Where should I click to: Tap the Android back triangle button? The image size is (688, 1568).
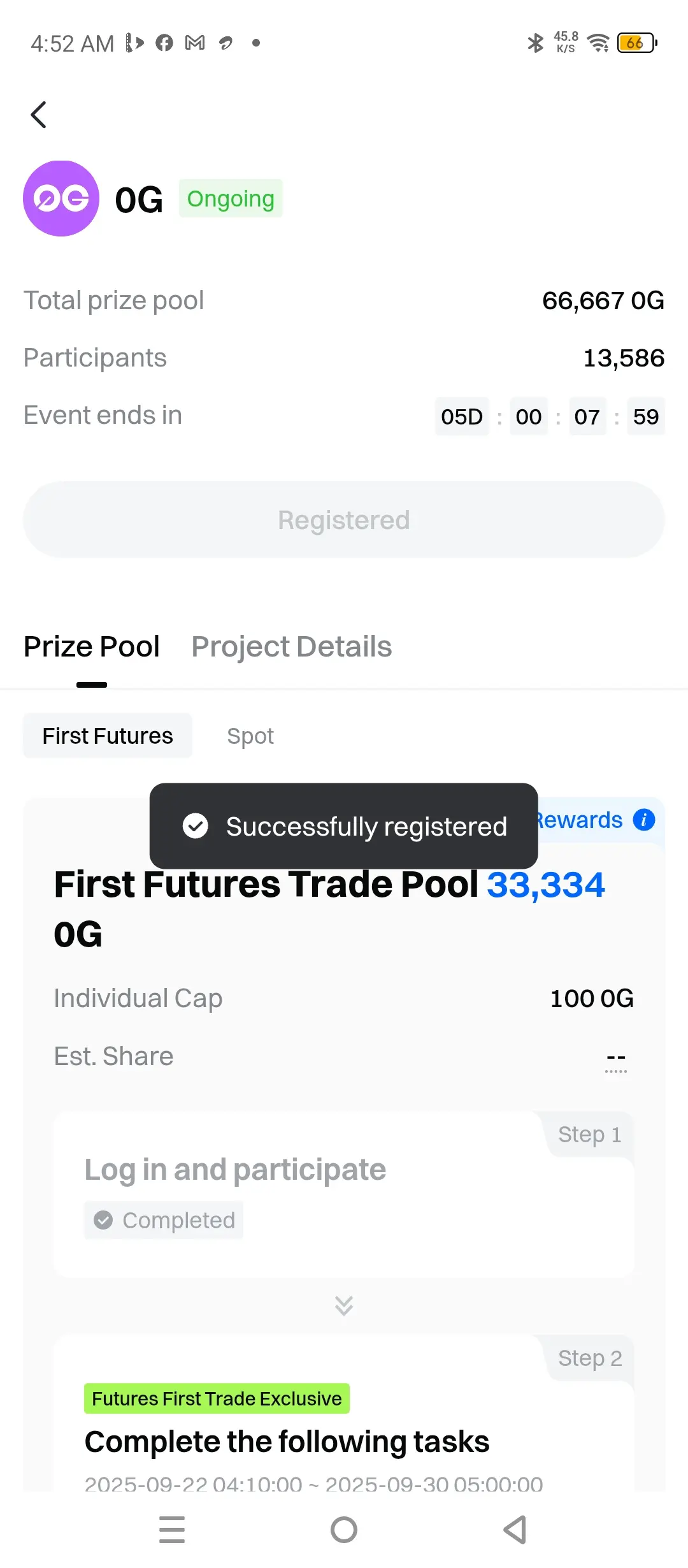[515, 1530]
